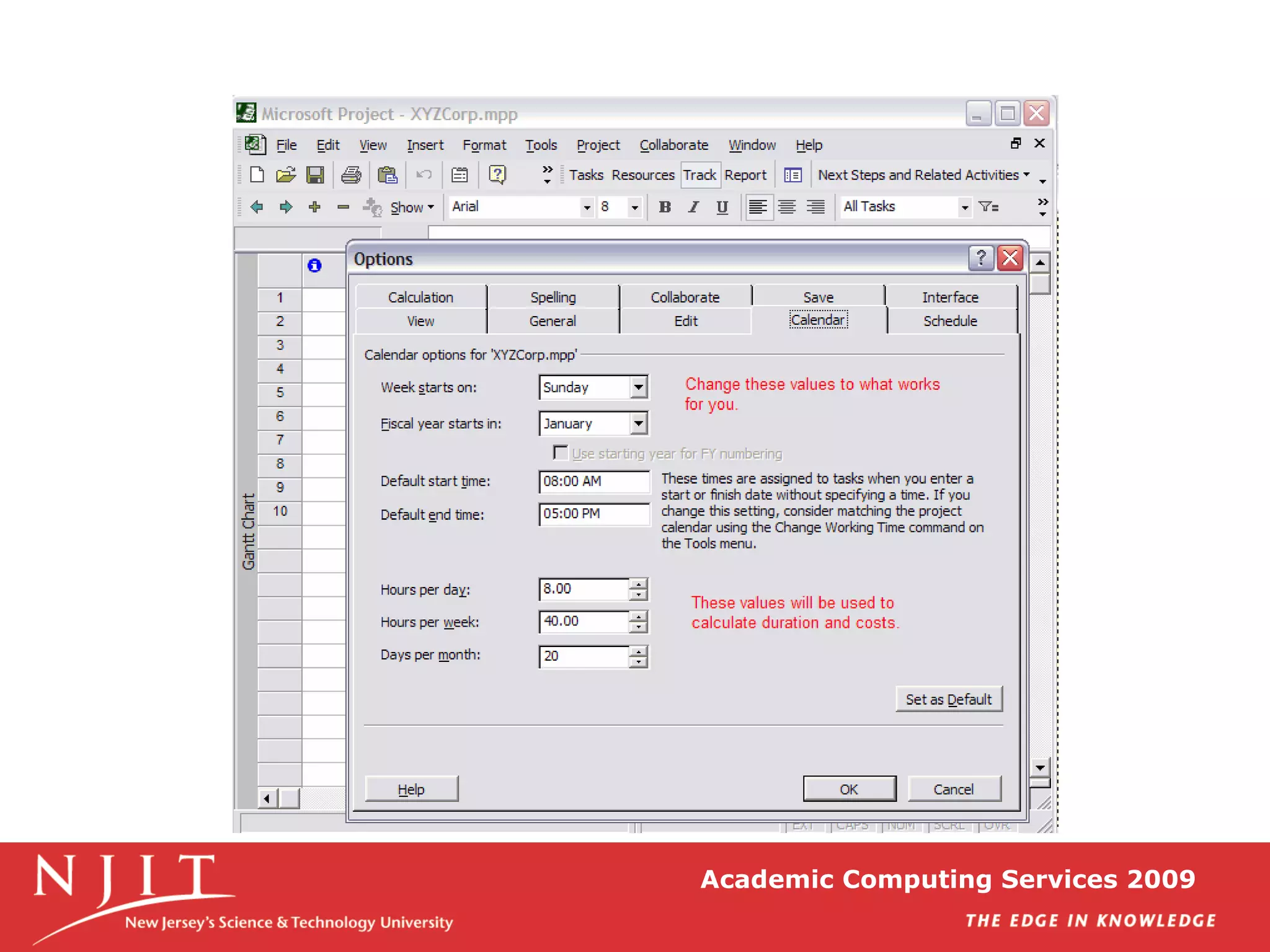Image resolution: width=1270 pixels, height=952 pixels.
Task: Increase Hours per day with up spinner
Action: click(x=638, y=583)
